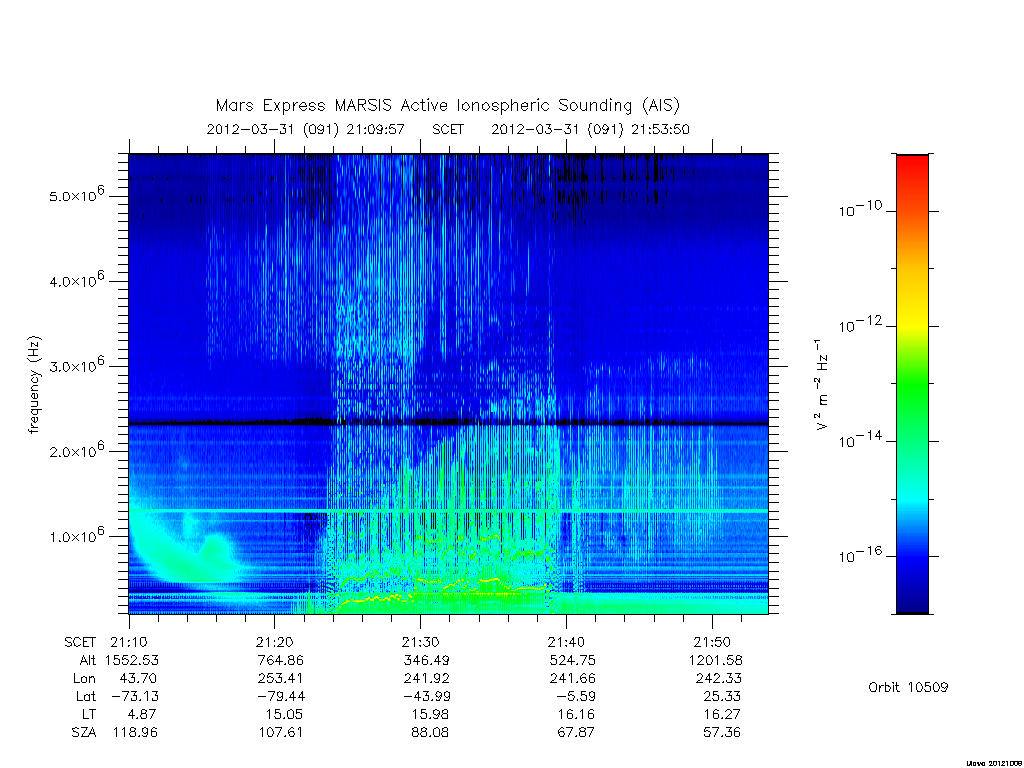Click latitude value -73.13

click(x=135, y=696)
